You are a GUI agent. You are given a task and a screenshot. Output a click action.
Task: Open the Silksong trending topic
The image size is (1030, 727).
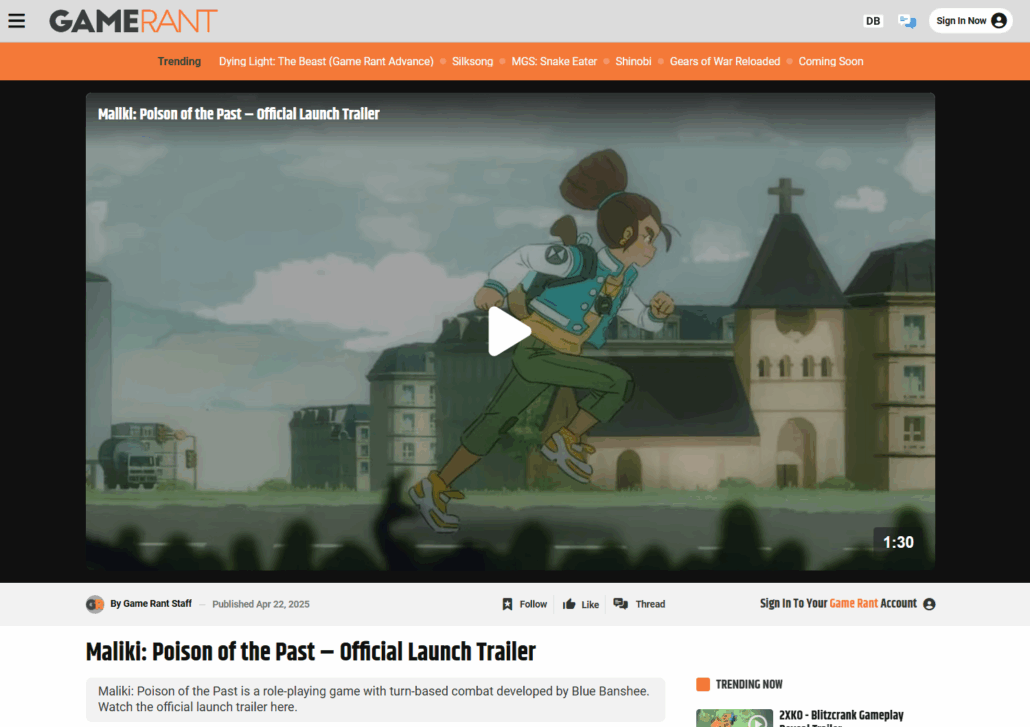coord(472,61)
